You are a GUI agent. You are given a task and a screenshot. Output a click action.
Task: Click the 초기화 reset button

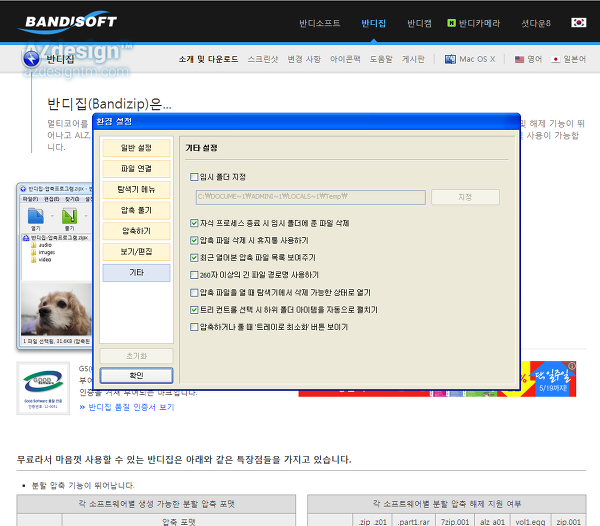click(136, 356)
